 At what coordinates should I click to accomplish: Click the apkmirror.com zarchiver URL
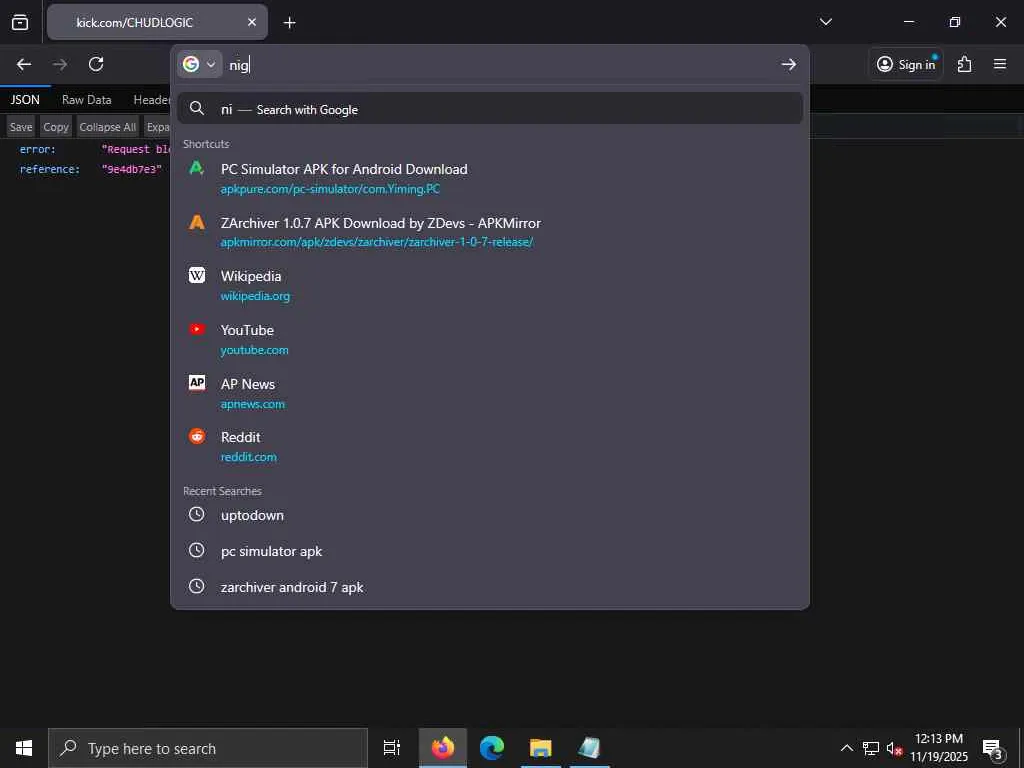pos(377,242)
